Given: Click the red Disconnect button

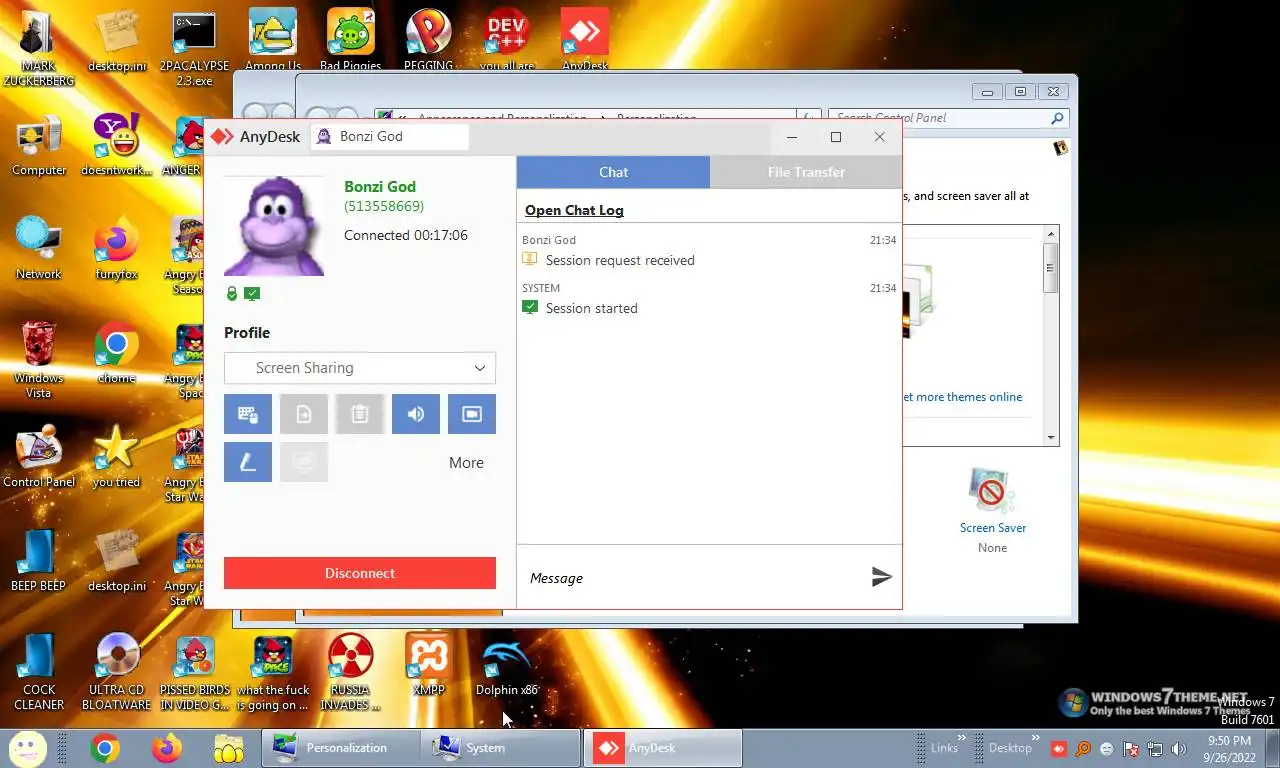Looking at the screenshot, I should [360, 573].
